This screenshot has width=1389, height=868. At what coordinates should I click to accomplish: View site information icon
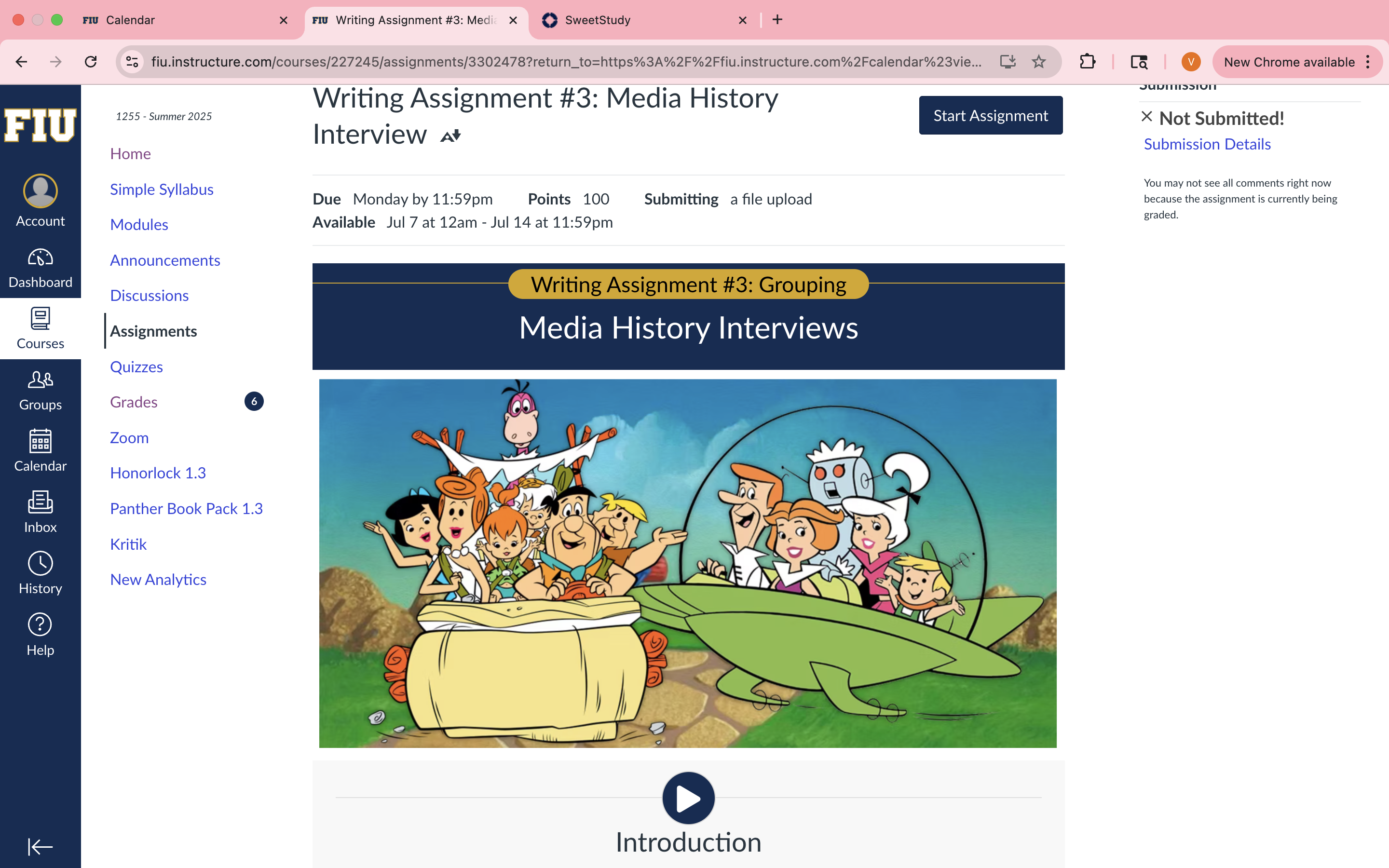[132, 61]
